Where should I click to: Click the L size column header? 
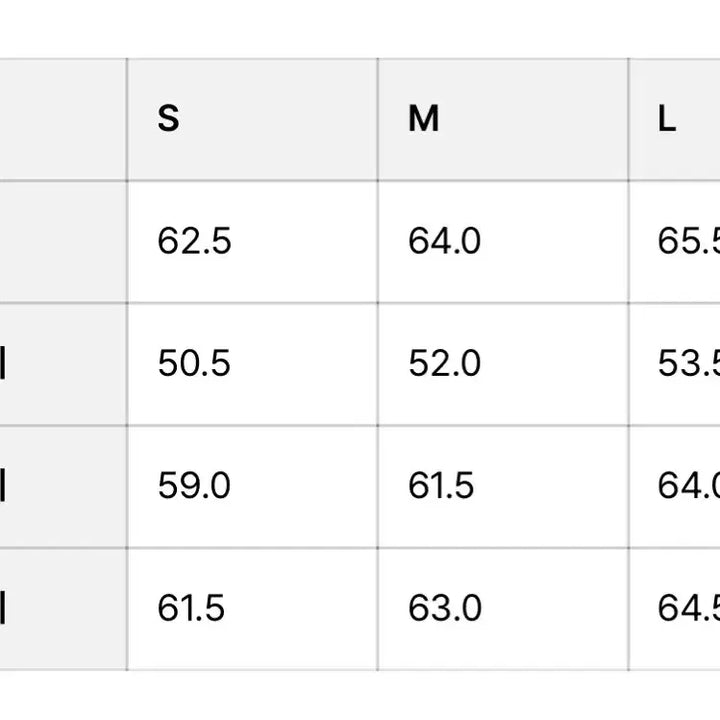click(x=668, y=119)
